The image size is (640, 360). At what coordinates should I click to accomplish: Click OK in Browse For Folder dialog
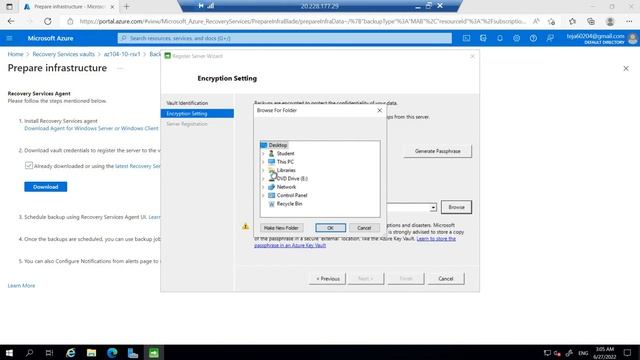tap(330, 228)
